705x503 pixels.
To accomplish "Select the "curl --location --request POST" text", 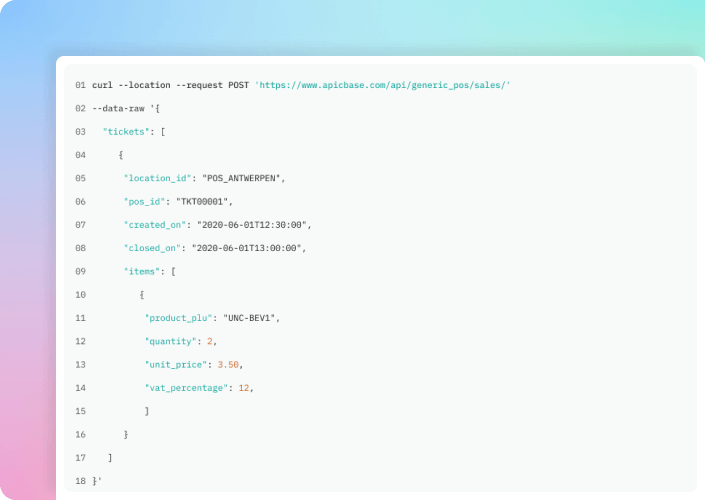I will [170, 85].
